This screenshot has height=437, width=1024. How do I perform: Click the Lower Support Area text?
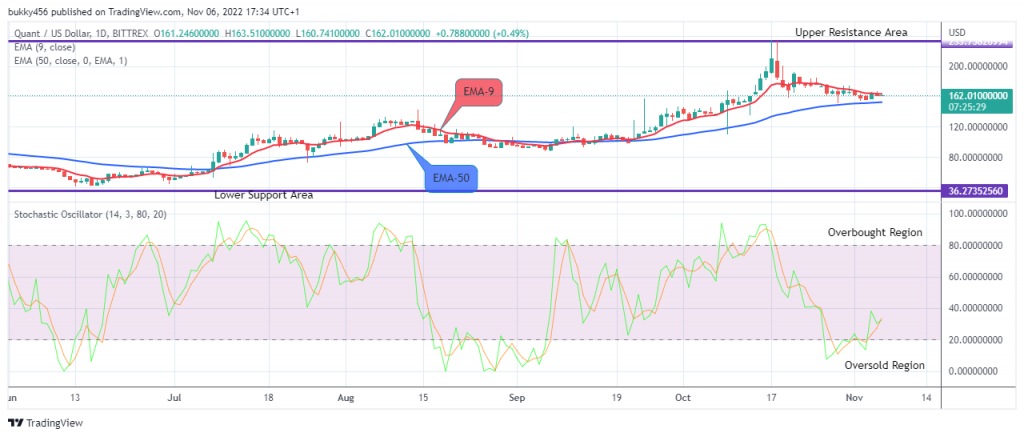[263, 195]
